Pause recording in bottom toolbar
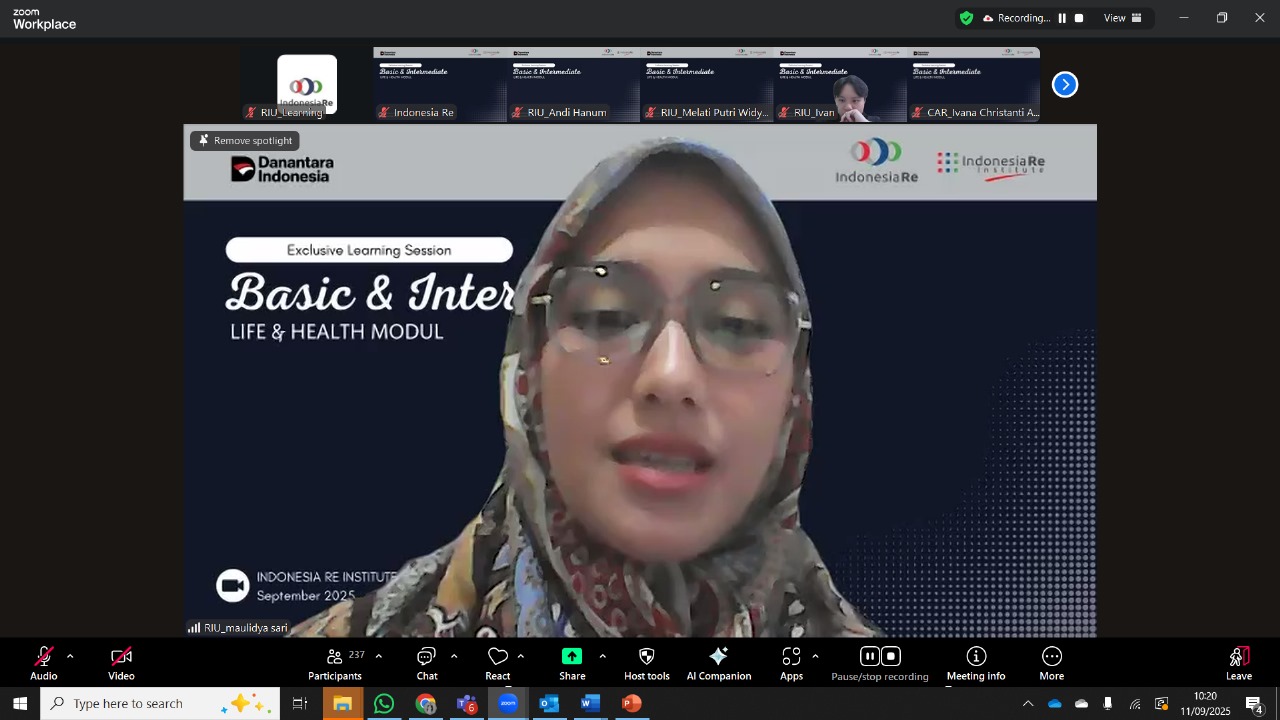 (869, 657)
